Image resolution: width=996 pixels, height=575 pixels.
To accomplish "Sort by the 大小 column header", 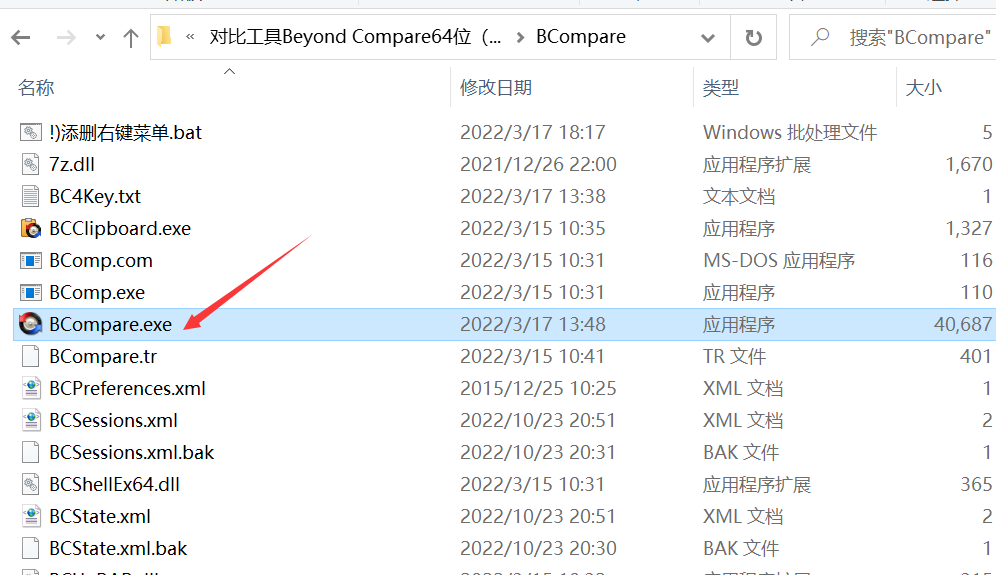I will click(924, 88).
